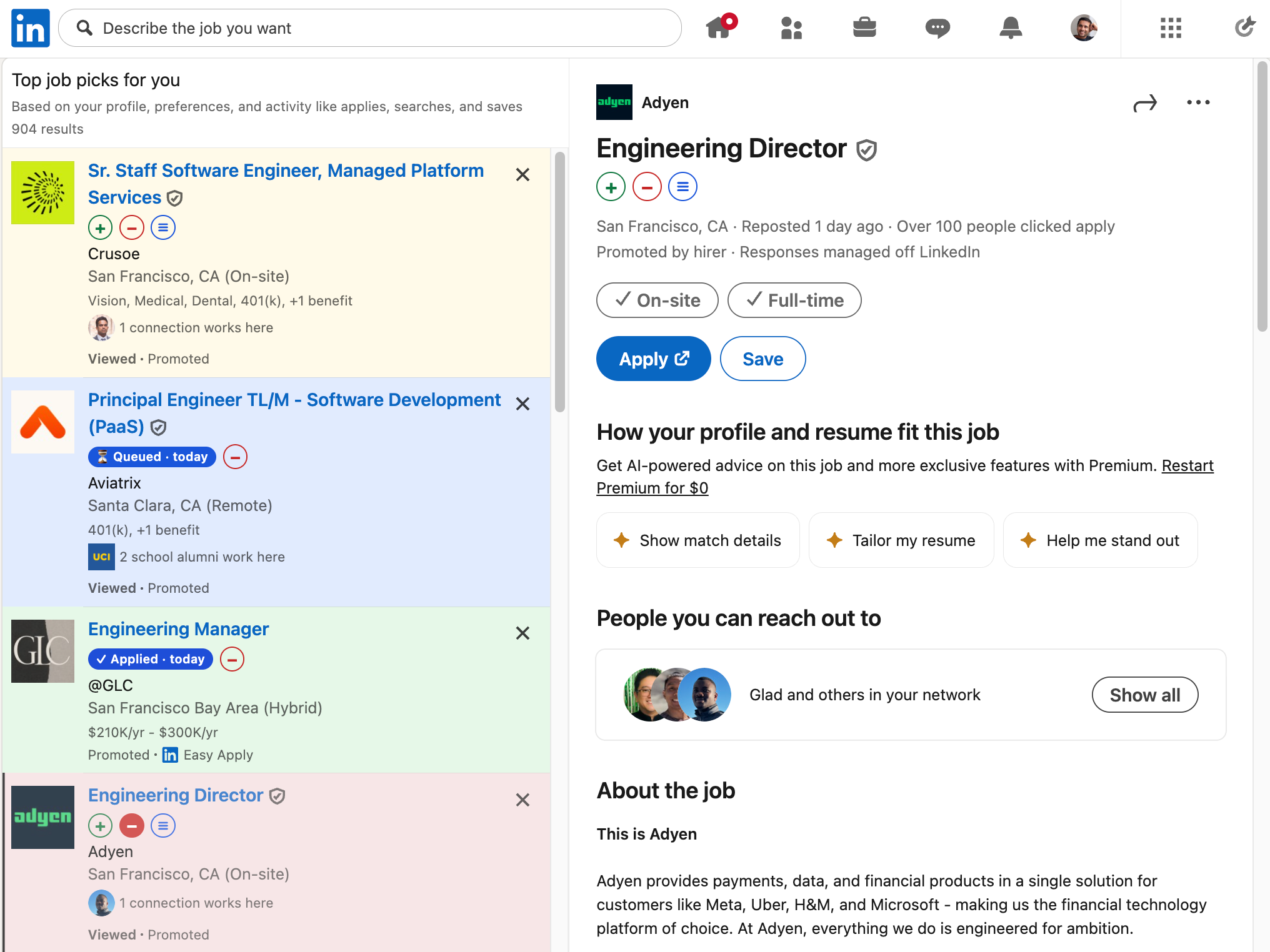The height and width of the screenshot is (952, 1270).
Task: Click the blue list icon on Adyen card
Action: tap(162, 826)
